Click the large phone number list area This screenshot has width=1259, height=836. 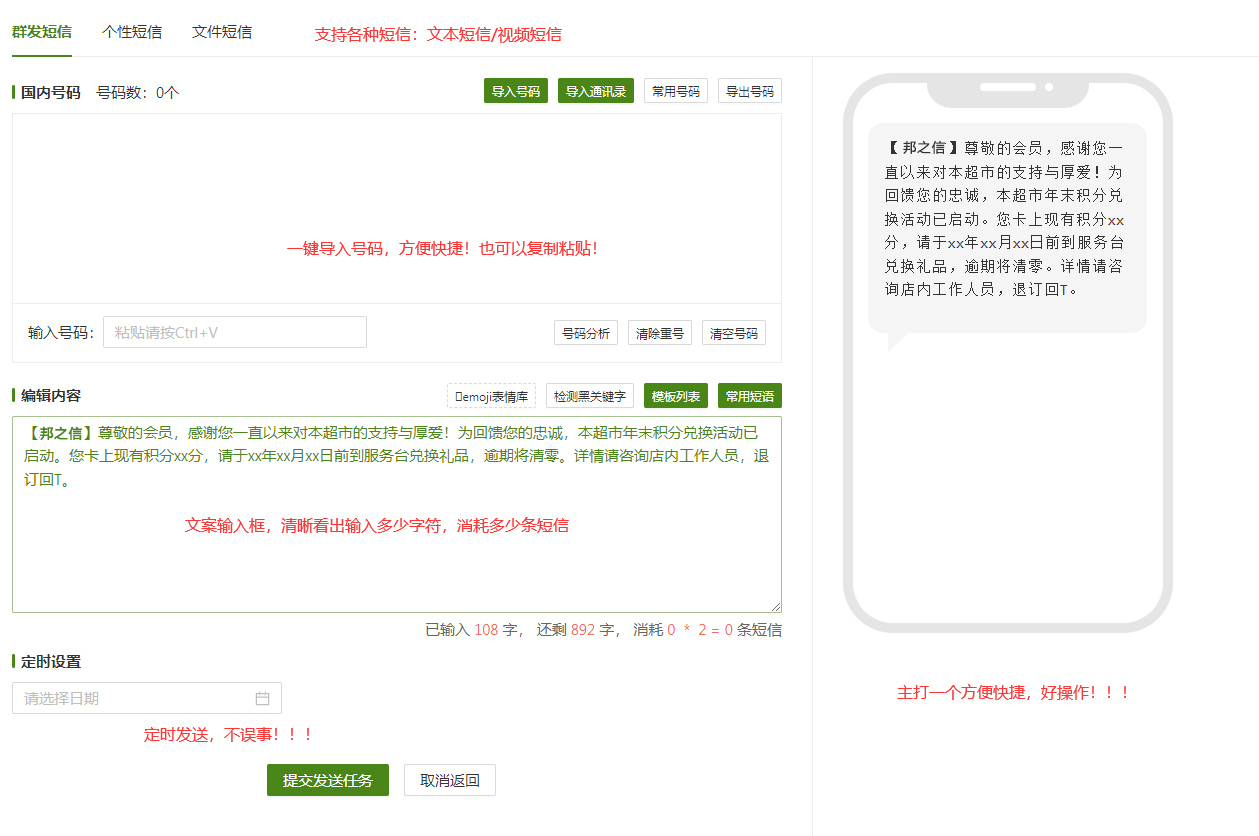[397, 208]
